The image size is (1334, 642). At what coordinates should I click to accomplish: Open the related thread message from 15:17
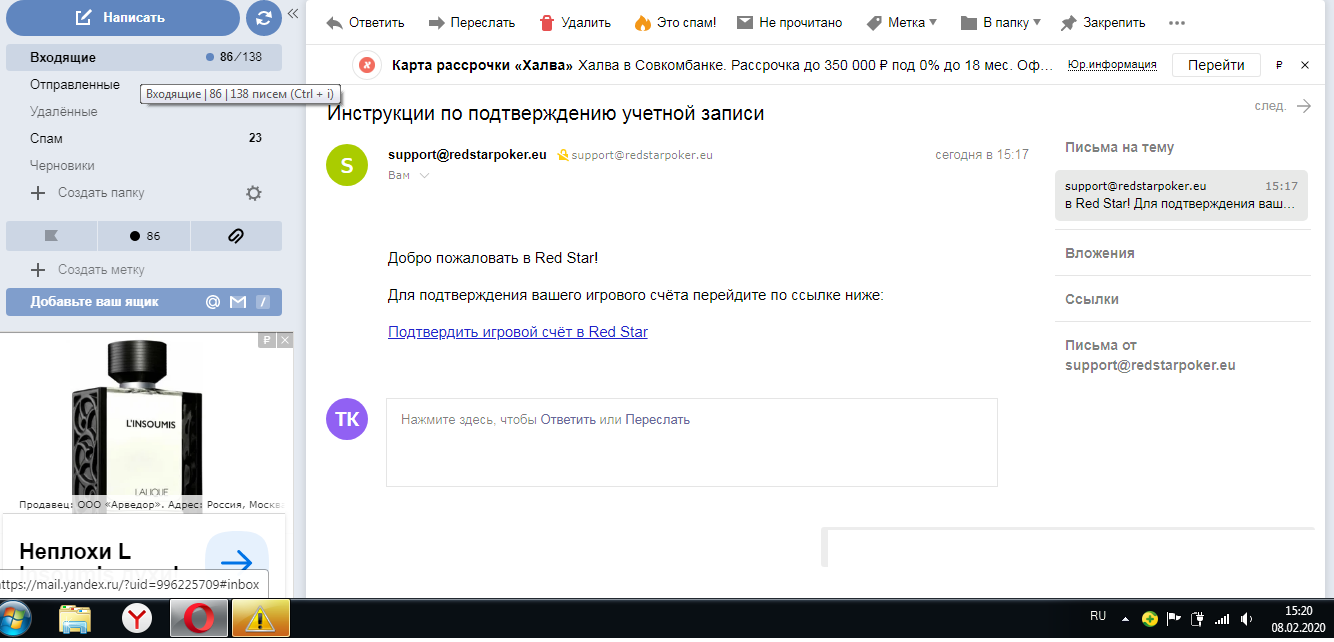click(x=1181, y=195)
